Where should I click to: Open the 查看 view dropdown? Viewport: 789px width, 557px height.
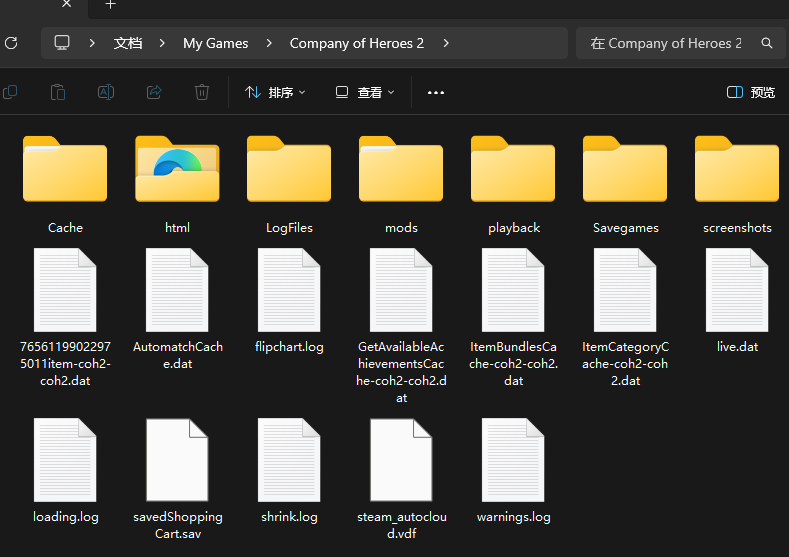click(x=365, y=93)
